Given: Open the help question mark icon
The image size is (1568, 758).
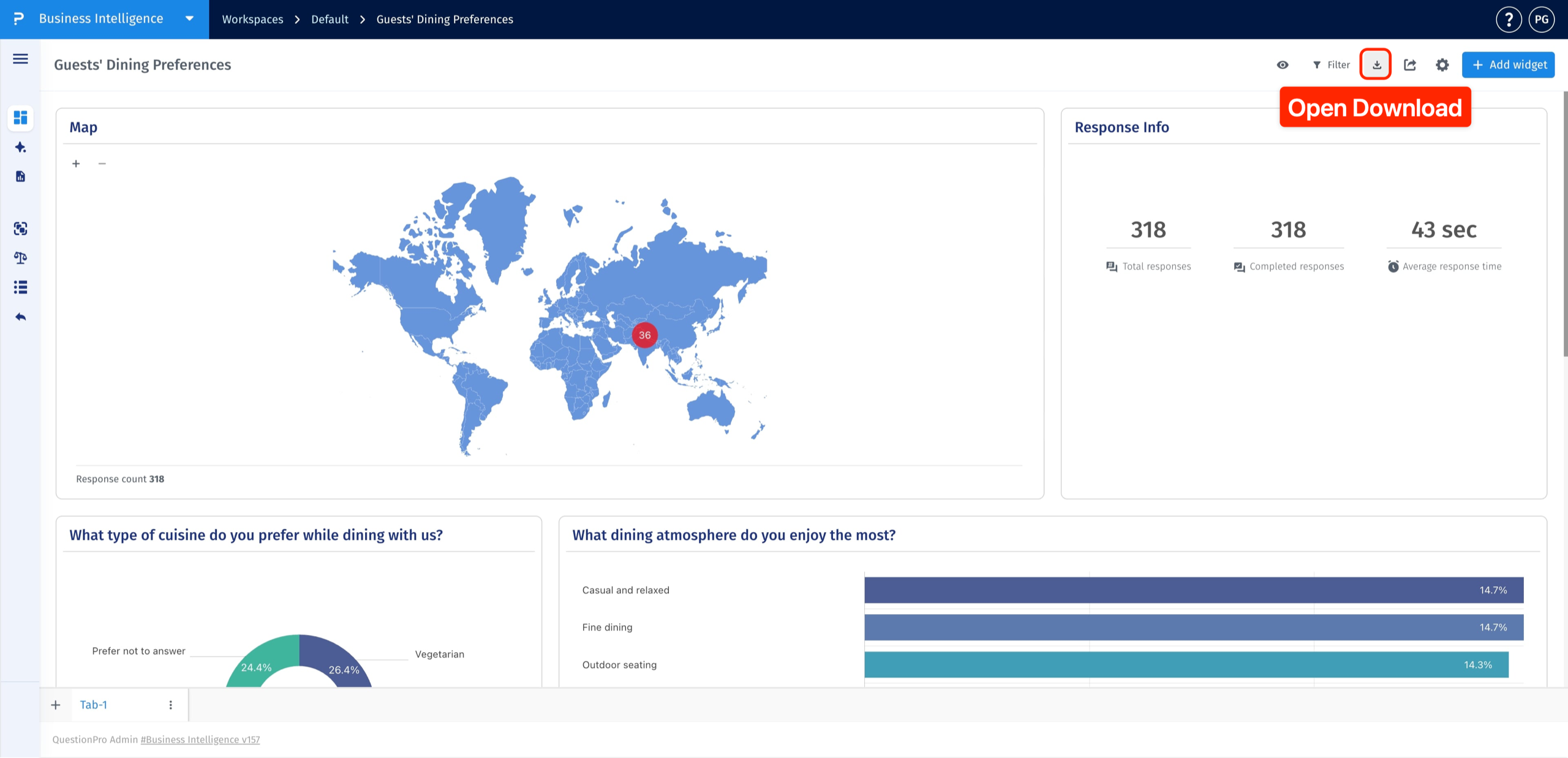Looking at the screenshot, I should pos(1509,20).
